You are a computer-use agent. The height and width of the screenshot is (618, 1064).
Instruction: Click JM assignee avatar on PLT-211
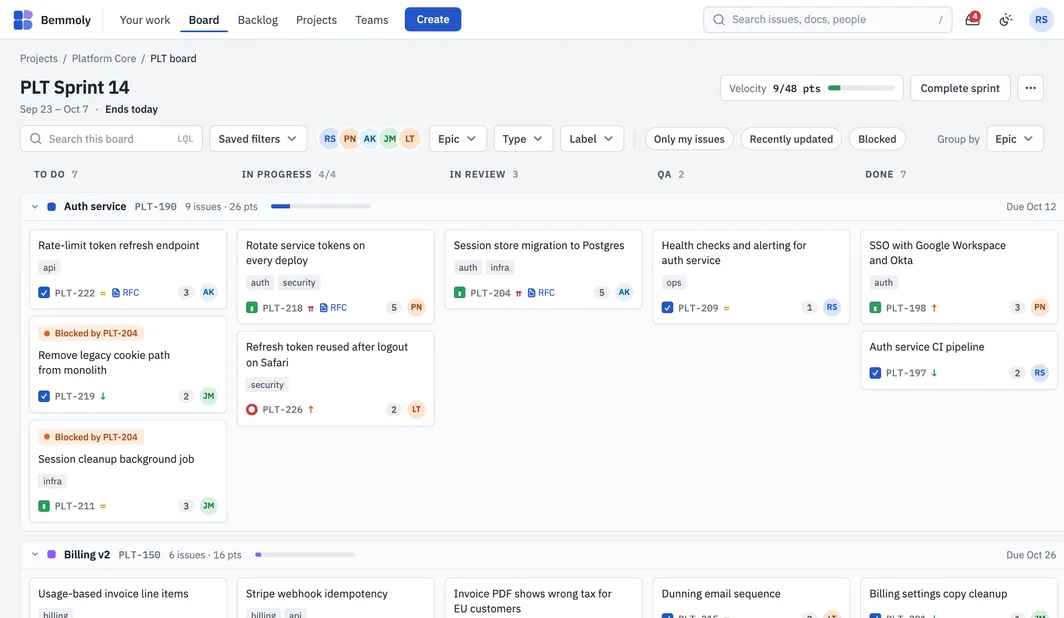click(208, 505)
